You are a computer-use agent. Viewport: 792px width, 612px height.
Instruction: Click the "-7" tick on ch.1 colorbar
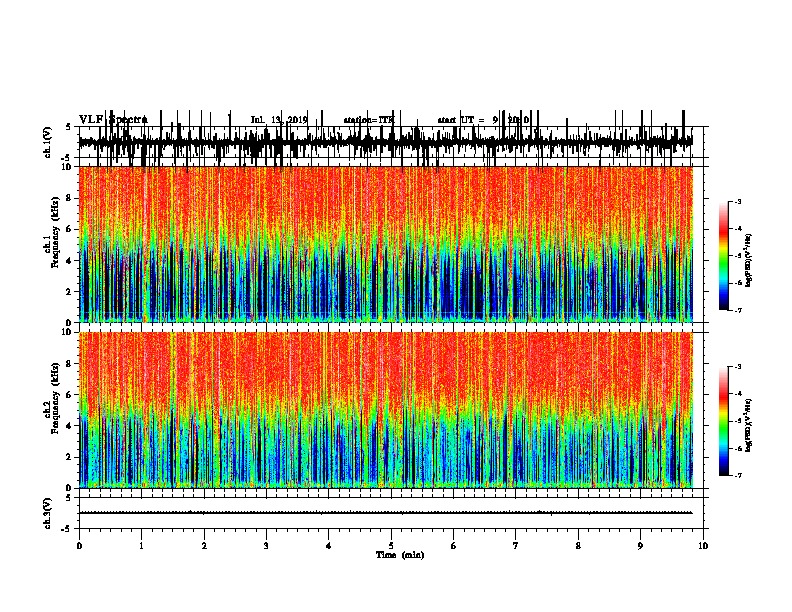point(738,310)
